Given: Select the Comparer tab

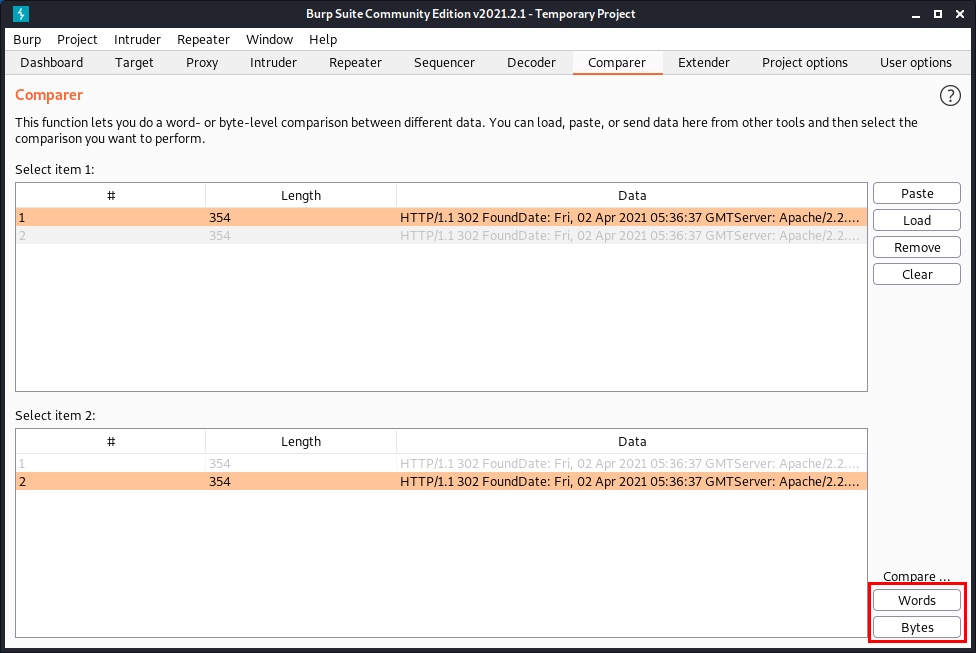Looking at the screenshot, I should (617, 62).
